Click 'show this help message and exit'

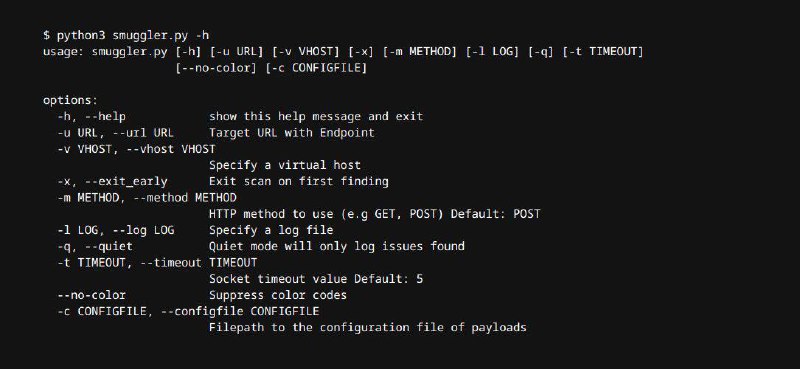coord(316,116)
